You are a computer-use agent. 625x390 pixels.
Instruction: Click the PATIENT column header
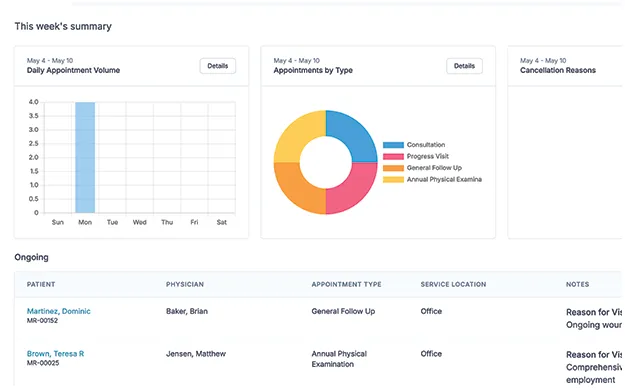click(x=41, y=284)
